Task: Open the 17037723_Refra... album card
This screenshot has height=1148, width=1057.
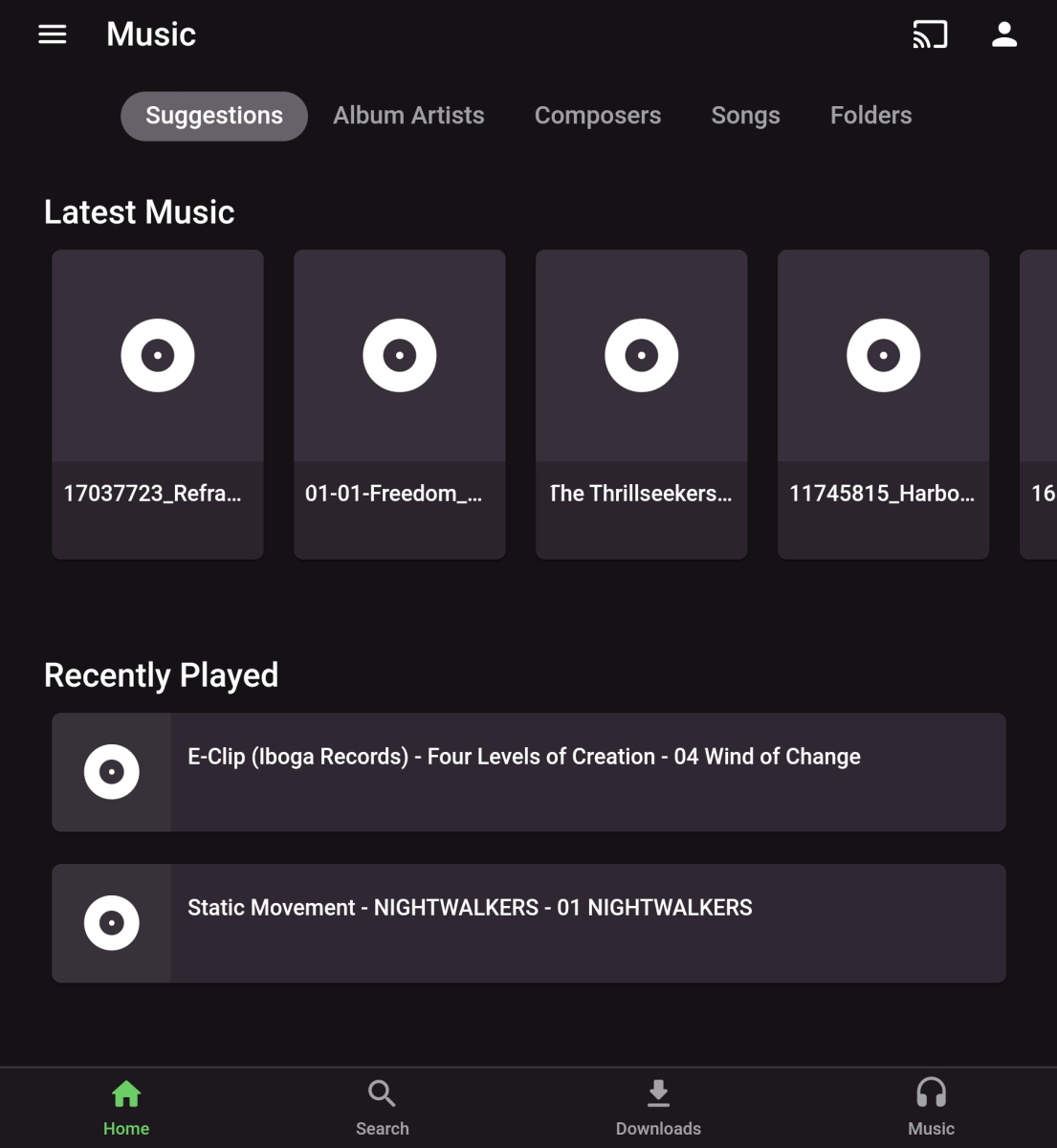Action: (158, 404)
